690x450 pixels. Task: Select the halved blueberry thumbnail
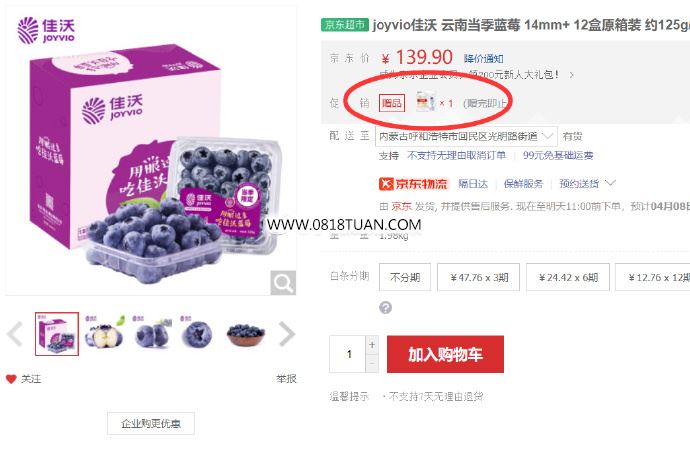pos(104,334)
